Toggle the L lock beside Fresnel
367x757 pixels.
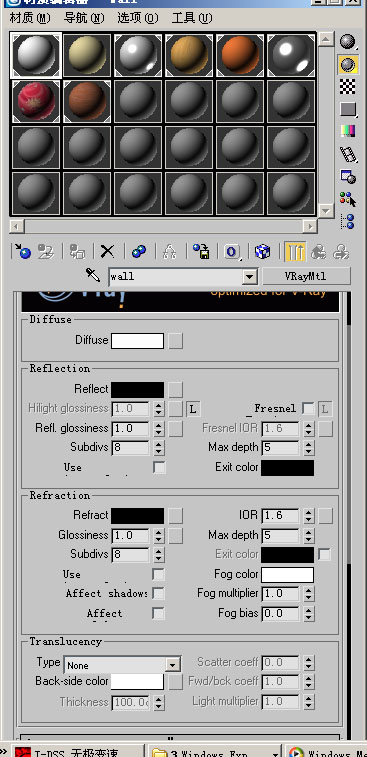tap(325, 409)
